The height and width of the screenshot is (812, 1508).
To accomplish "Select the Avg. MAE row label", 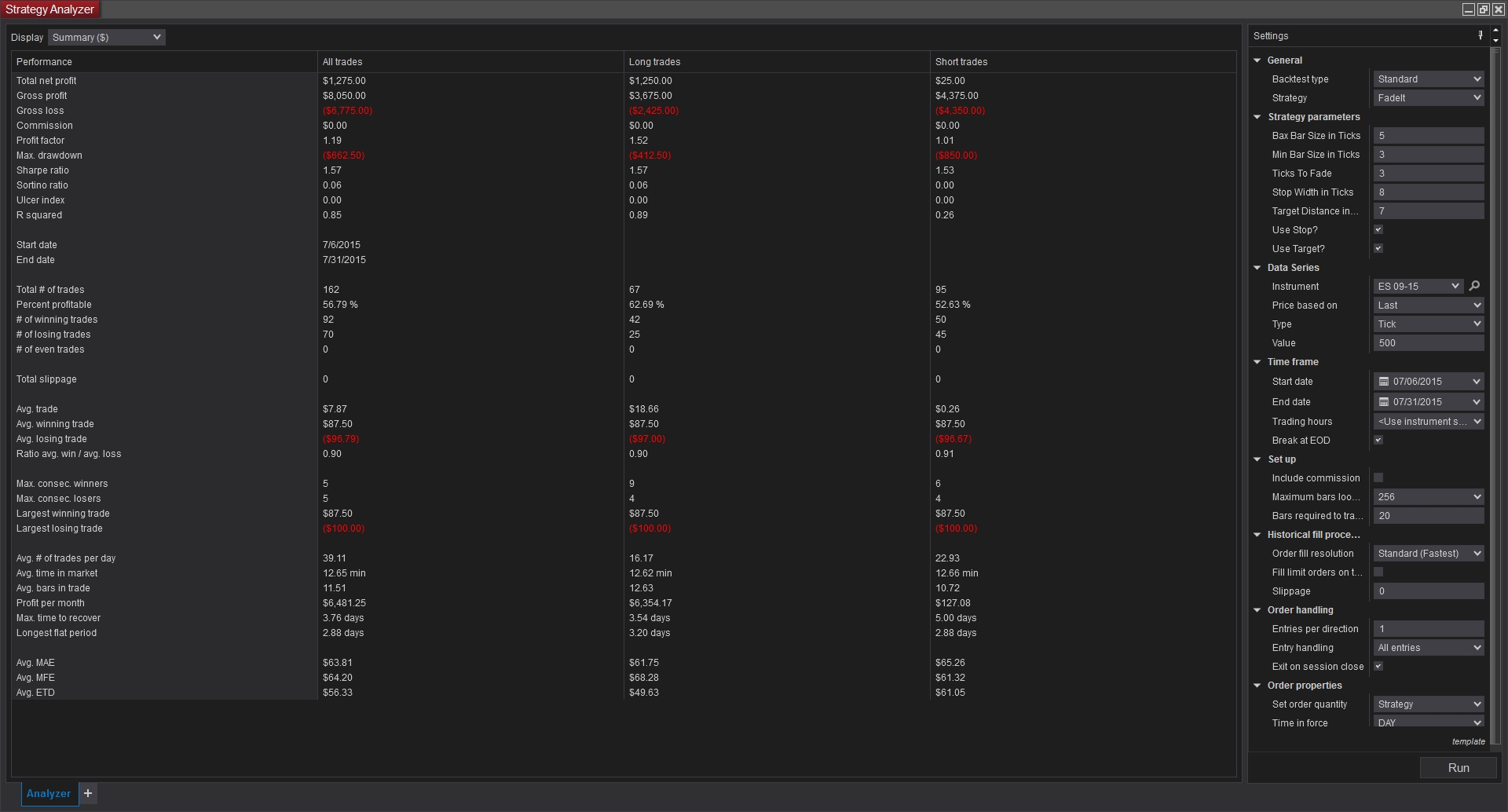I will 35,663.
